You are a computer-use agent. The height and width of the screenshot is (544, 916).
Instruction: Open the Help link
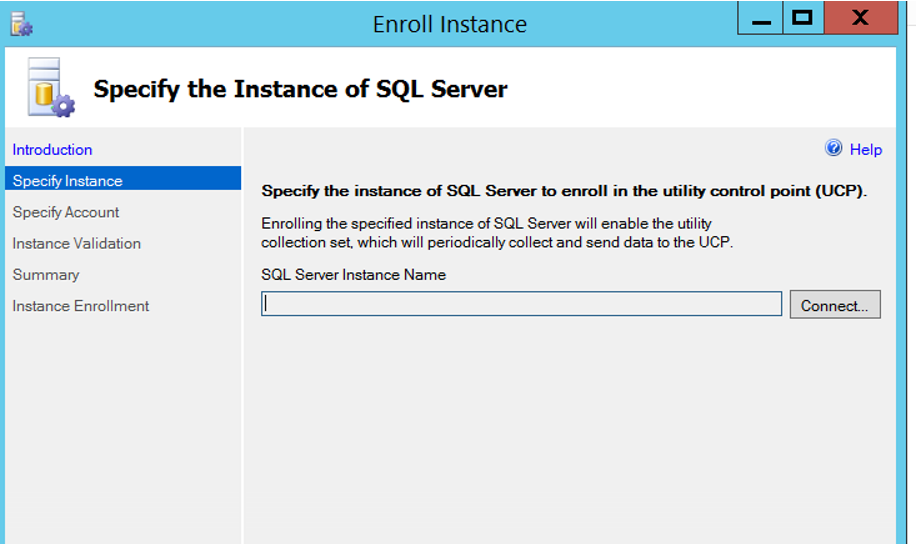(x=865, y=150)
